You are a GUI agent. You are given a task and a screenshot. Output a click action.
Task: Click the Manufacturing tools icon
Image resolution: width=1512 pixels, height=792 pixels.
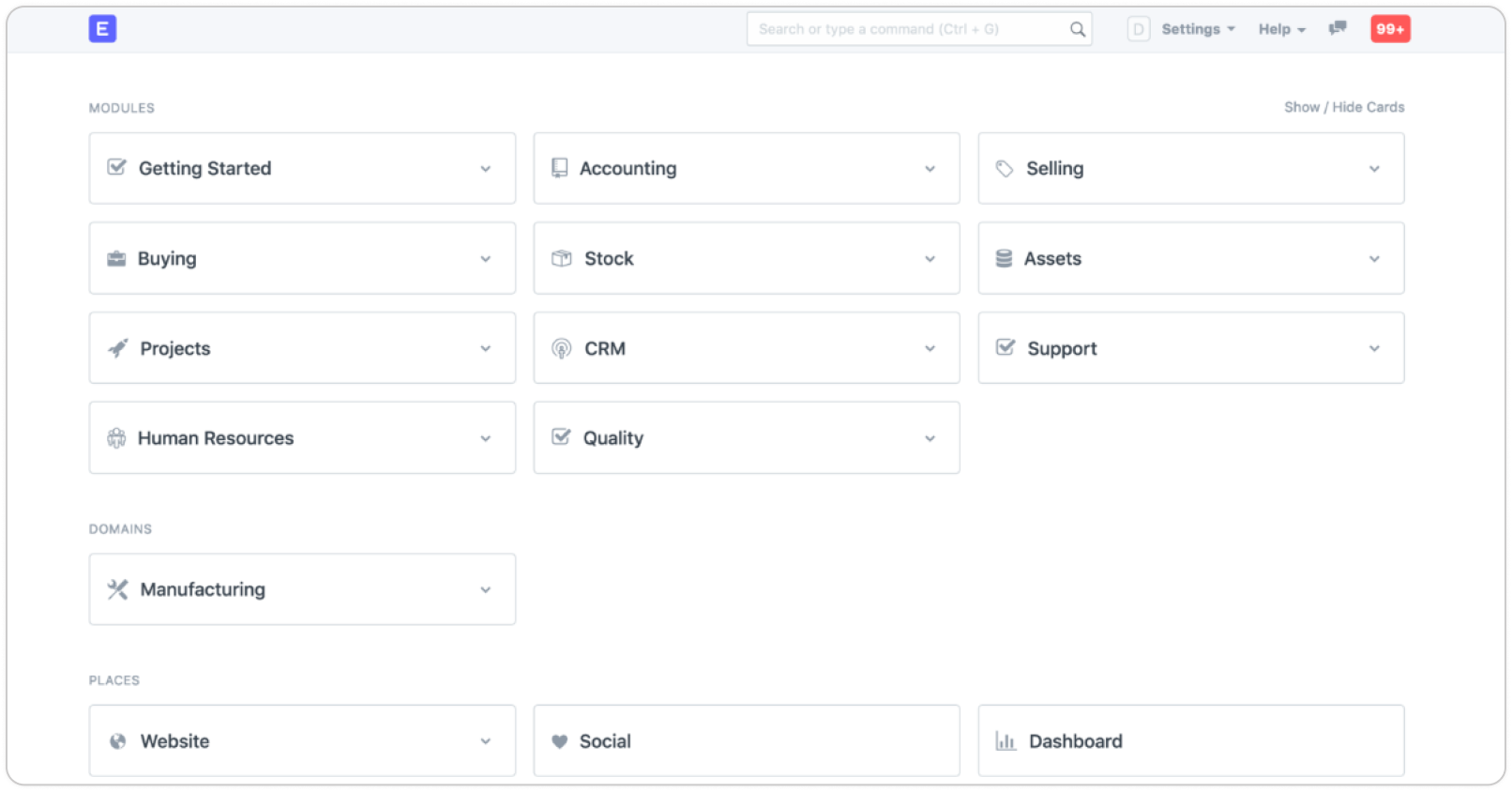(117, 589)
